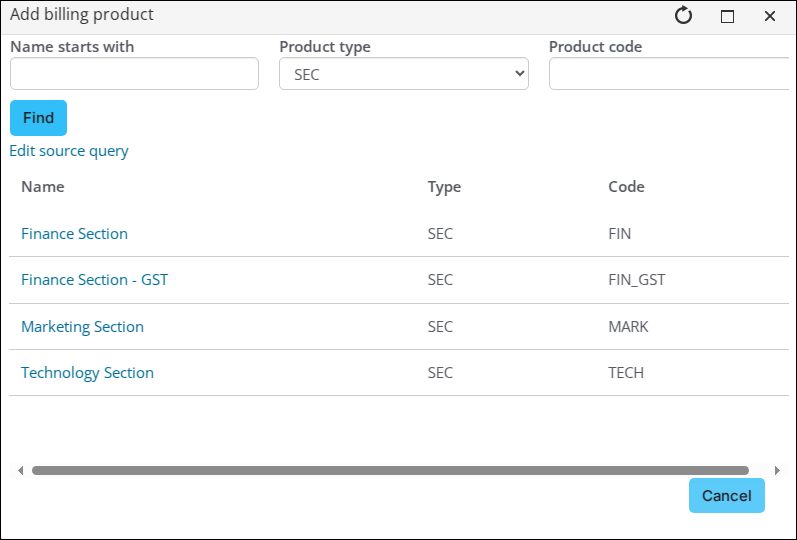The width and height of the screenshot is (797, 540).
Task: Select the Code column header
Action: [x=626, y=187]
